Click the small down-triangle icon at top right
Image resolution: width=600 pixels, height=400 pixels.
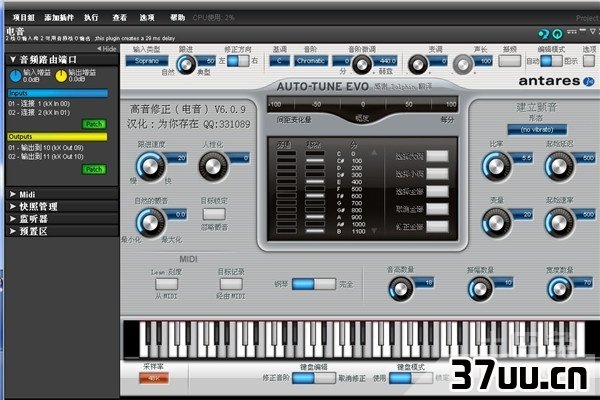coord(593,31)
